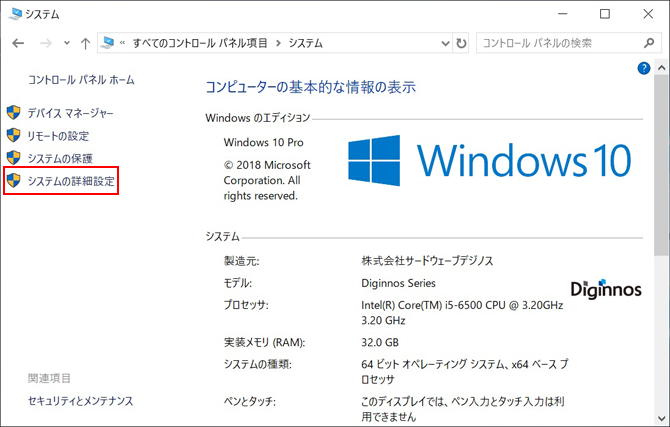The height and width of the screenshot is (427, 670).
Task: Click the breadcrumb separator chevron before システム
Action: tap(278, 43)
